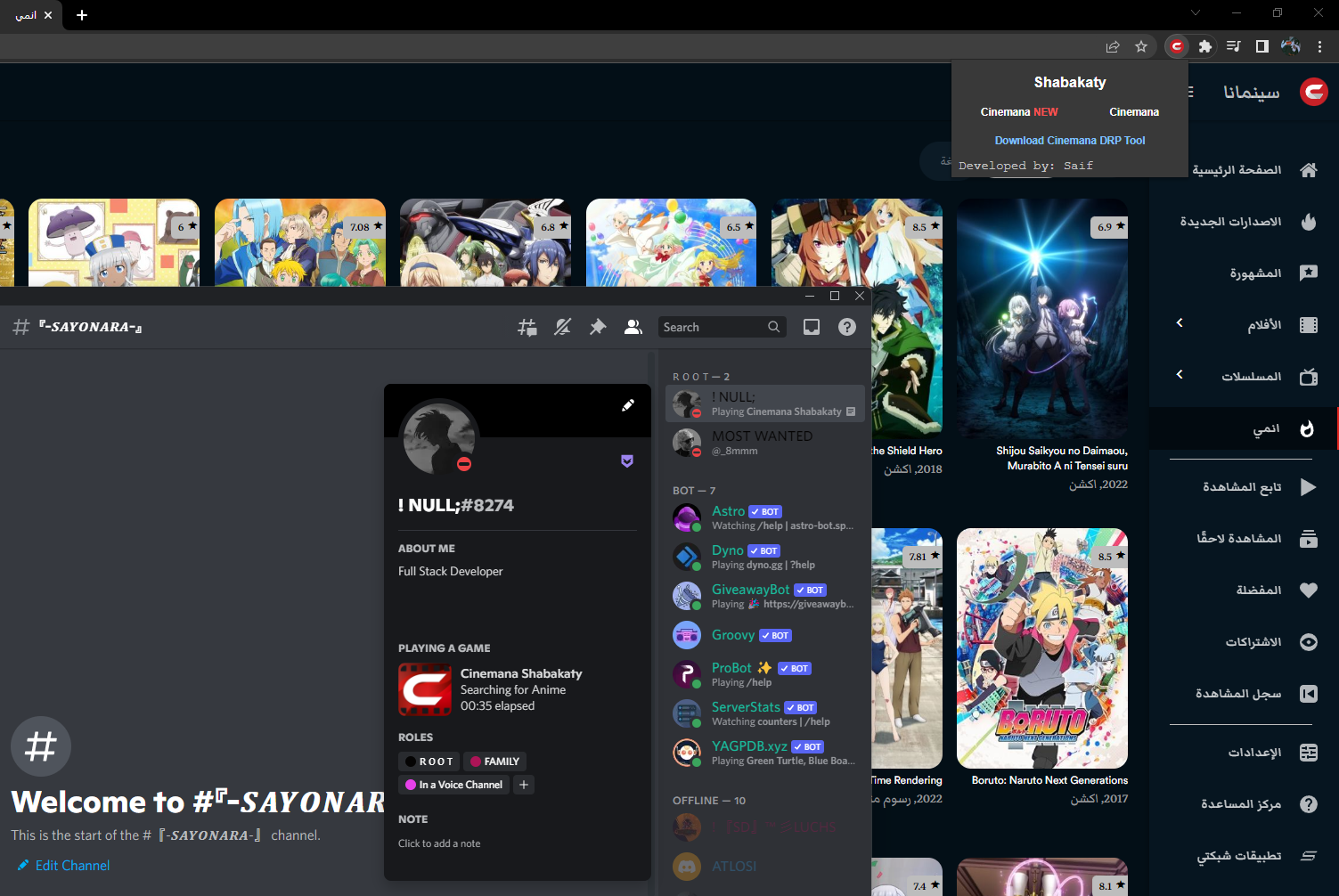
Task: Open الاصدارات الجديدة menu item
Action: click(x=1244, y=222)
